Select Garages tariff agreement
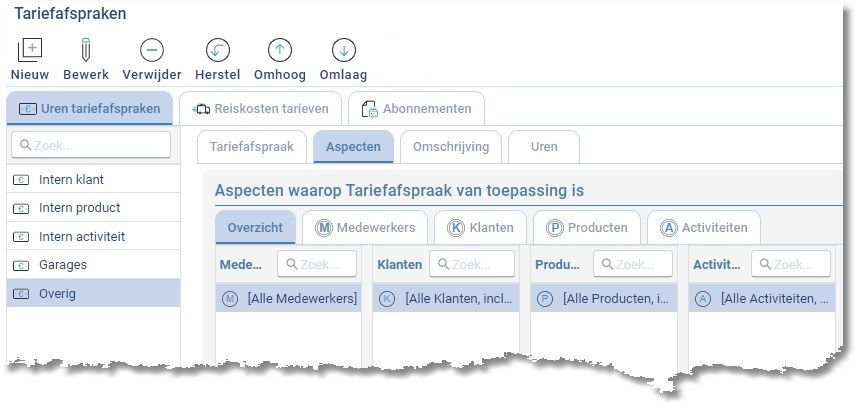Viewport: 857px width, 407px height. click(x=63, y=265)
